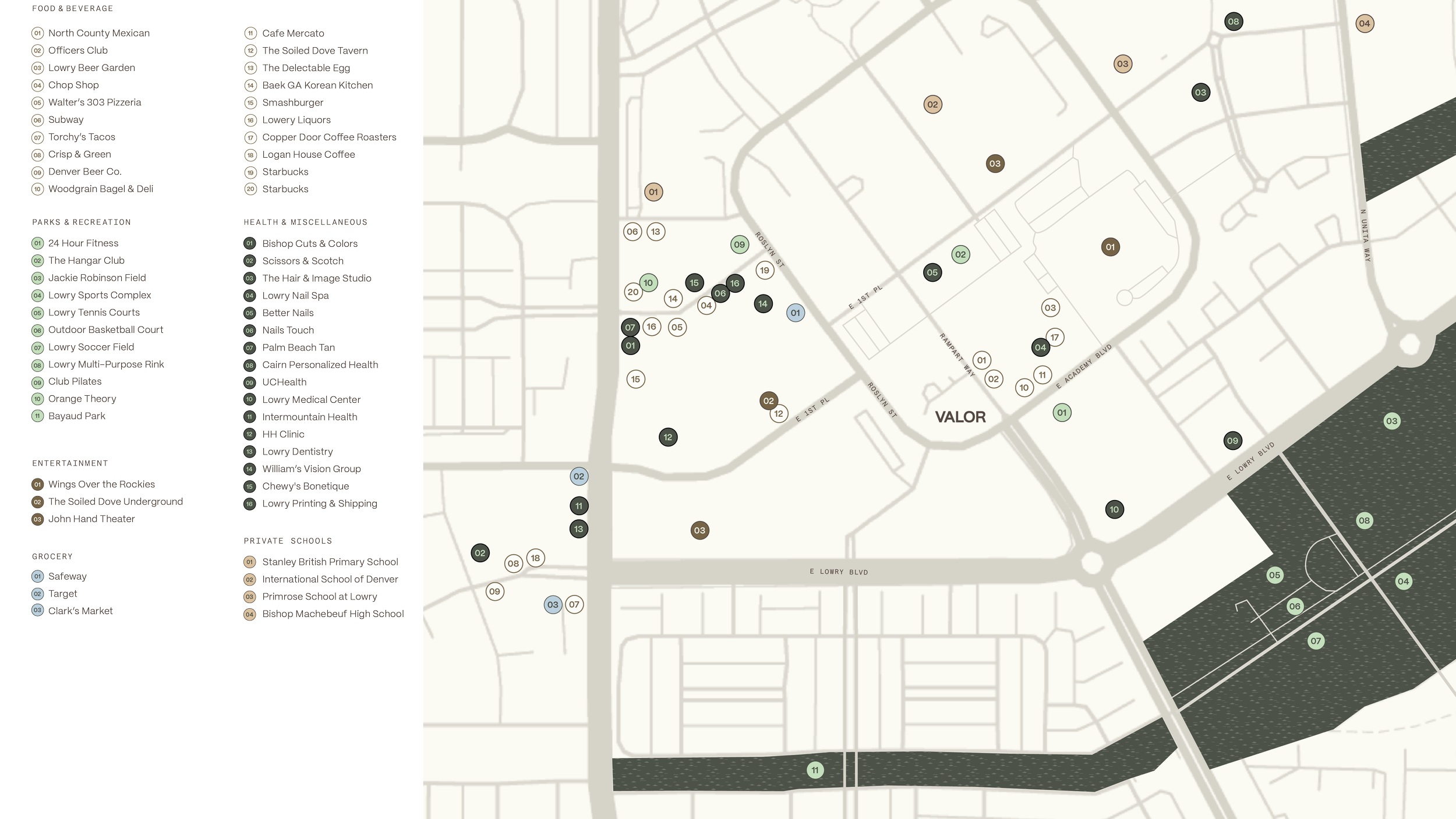This screenshot has height=819, width=1456.
Task: Click the blue Safeway 01 map marker
Action: [795, 313]
